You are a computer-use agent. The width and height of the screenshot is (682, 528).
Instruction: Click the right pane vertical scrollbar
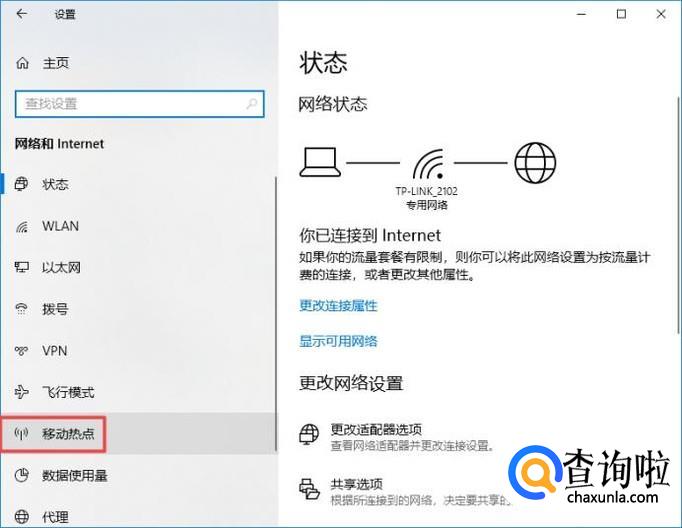pos(678,215)
